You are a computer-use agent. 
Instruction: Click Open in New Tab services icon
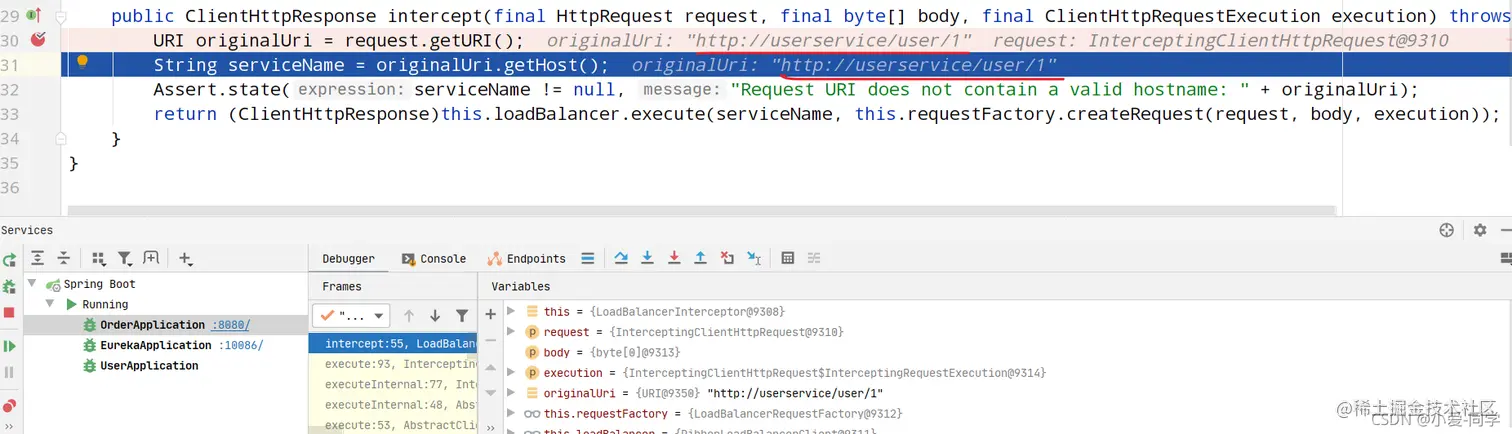(151, 258)
